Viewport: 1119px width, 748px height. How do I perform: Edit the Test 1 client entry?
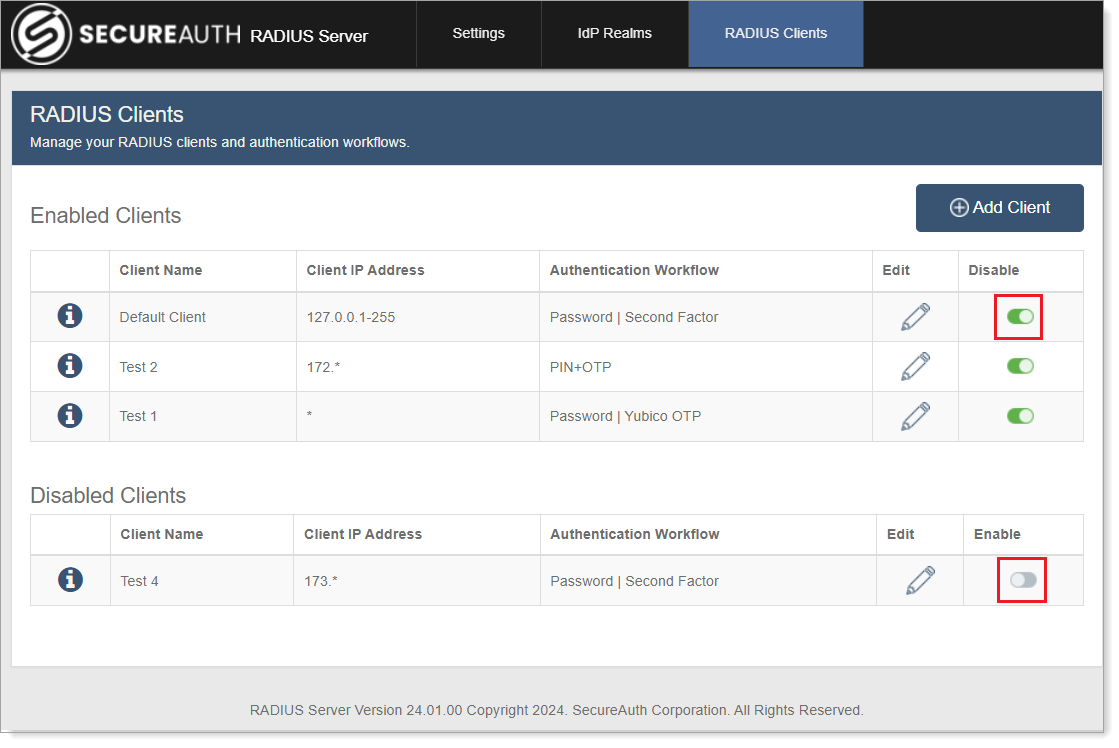(915, 415)
